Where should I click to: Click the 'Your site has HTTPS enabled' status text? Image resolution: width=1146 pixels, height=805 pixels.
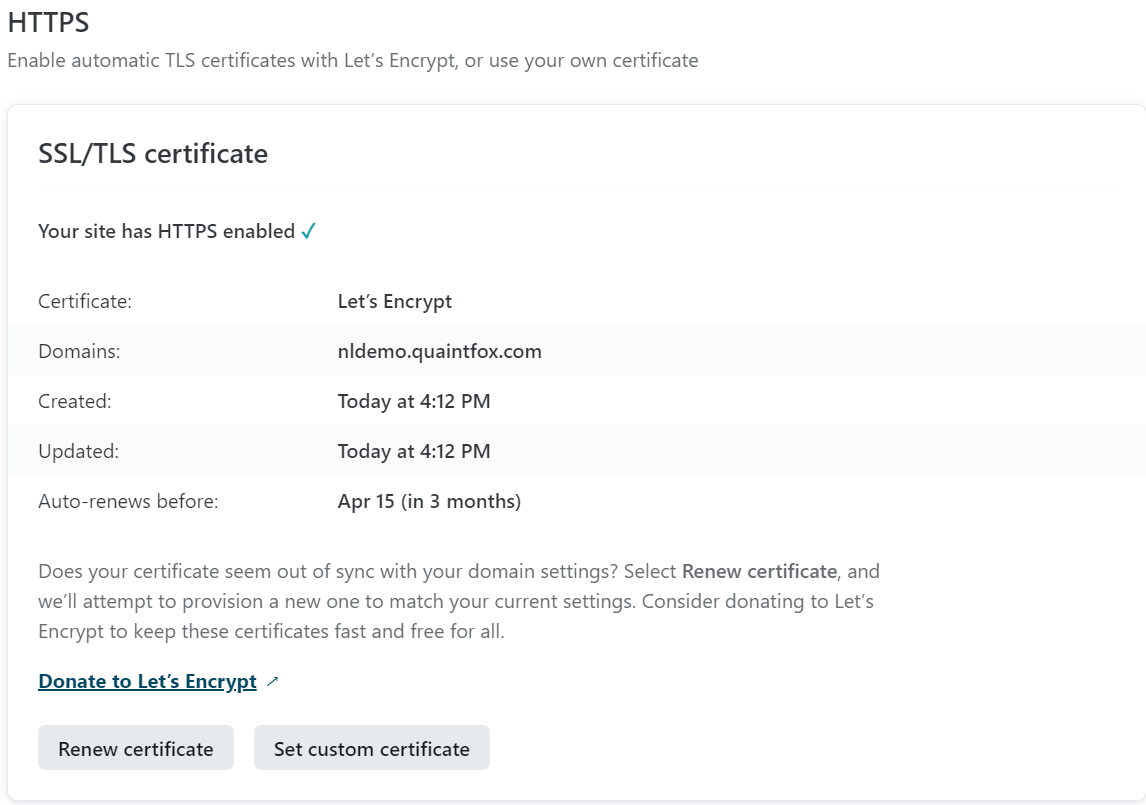click(166, 231)
